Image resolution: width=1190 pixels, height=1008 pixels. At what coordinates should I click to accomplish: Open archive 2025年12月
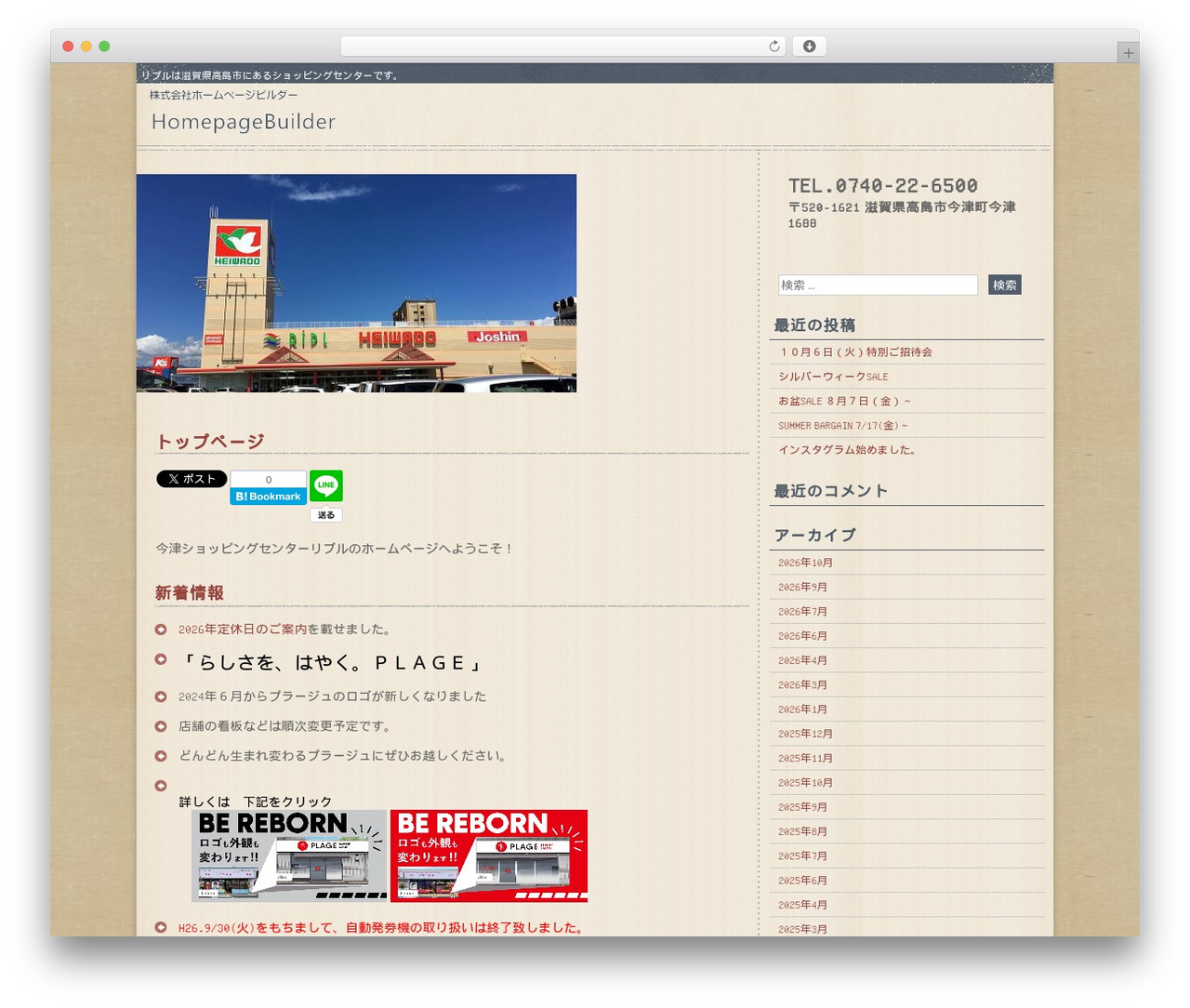tap(805, 734)
